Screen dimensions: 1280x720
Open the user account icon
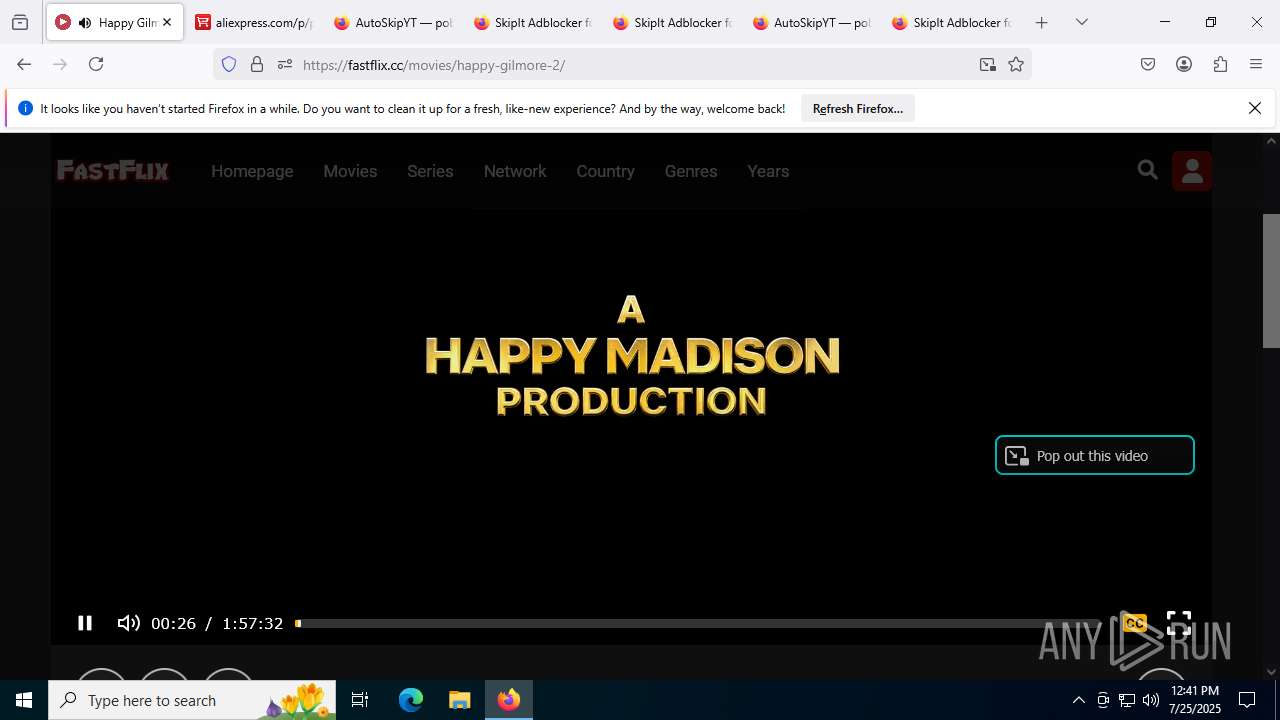(1192, 171)
